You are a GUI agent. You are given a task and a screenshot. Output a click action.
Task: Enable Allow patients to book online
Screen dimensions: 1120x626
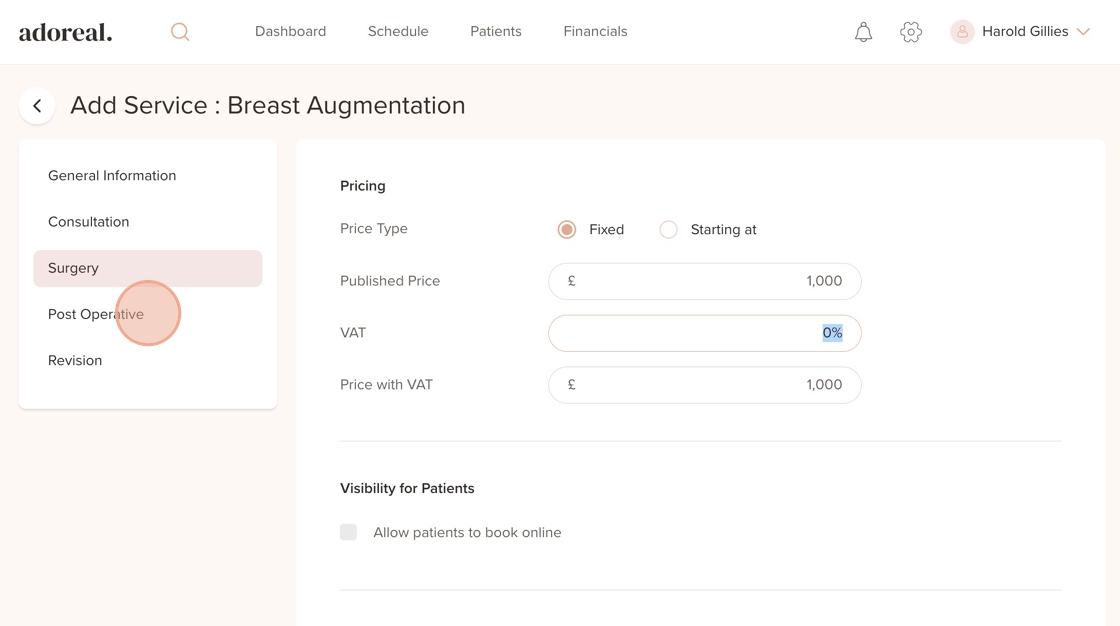coord(348,532)
